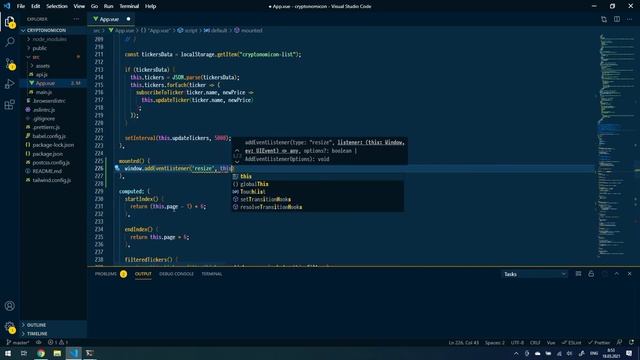The width and height of the screenshot is (640, 360).
Task: Close the bottom panel
Action: (629, 274)
